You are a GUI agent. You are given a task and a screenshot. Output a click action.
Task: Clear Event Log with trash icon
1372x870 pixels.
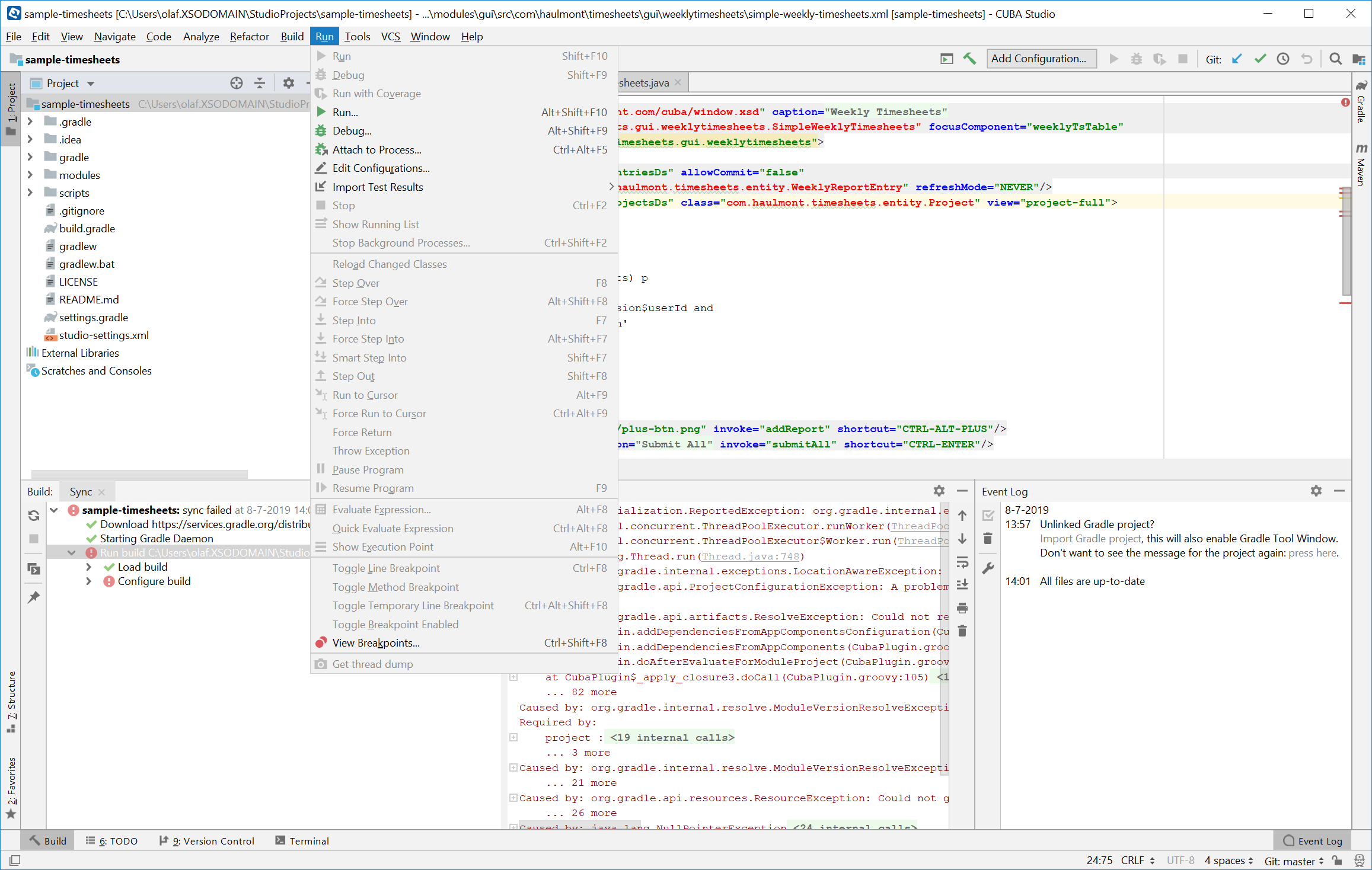pyautogui.click(x=988, y=539)
